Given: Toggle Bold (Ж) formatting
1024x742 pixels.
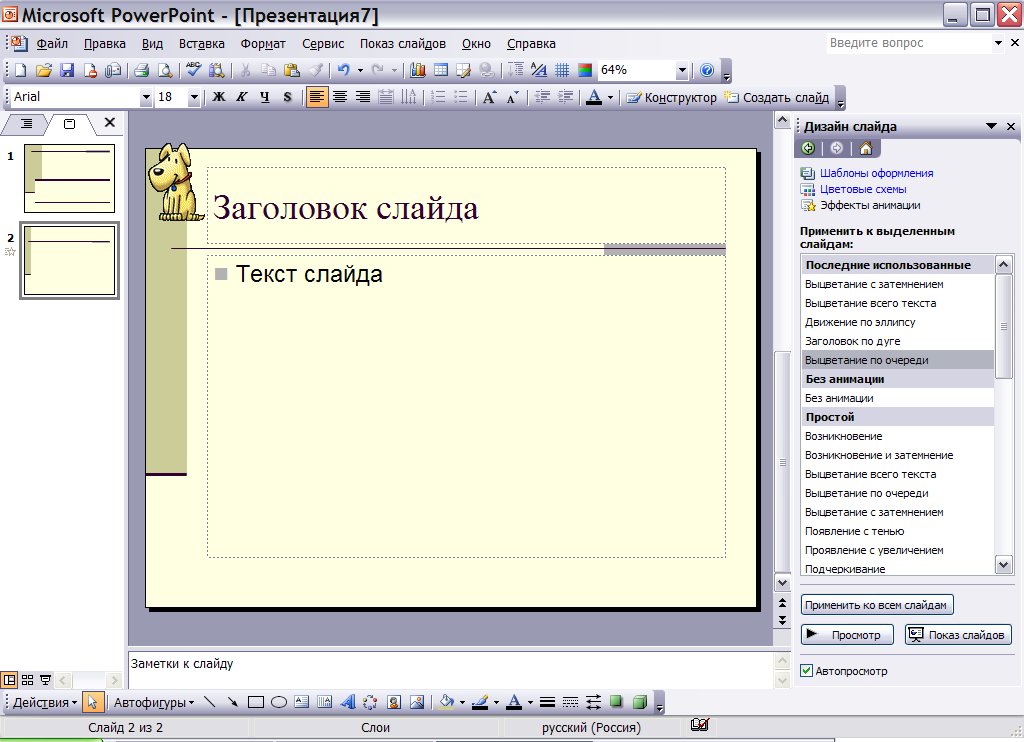Looking at the screenshot, I should click(219, 97).
